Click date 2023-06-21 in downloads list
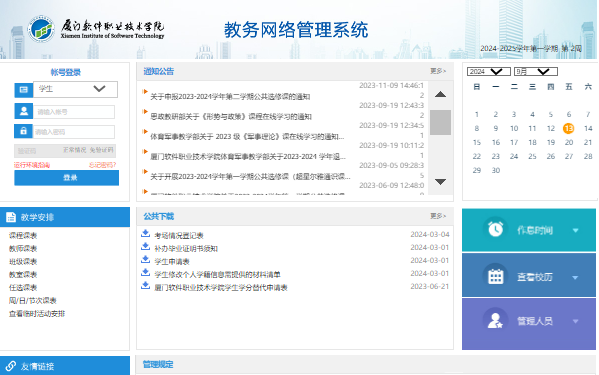 (x=430, y=286)
